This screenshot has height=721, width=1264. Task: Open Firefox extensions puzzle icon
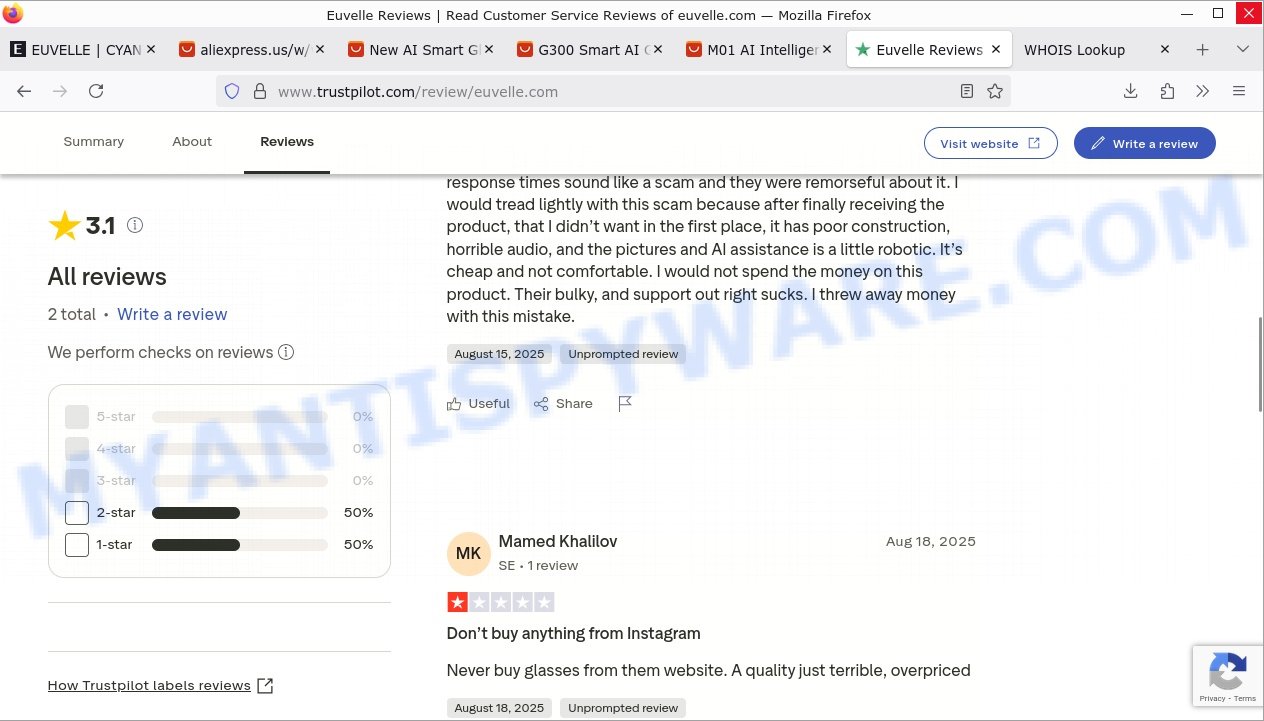[x=1167, y=91]
